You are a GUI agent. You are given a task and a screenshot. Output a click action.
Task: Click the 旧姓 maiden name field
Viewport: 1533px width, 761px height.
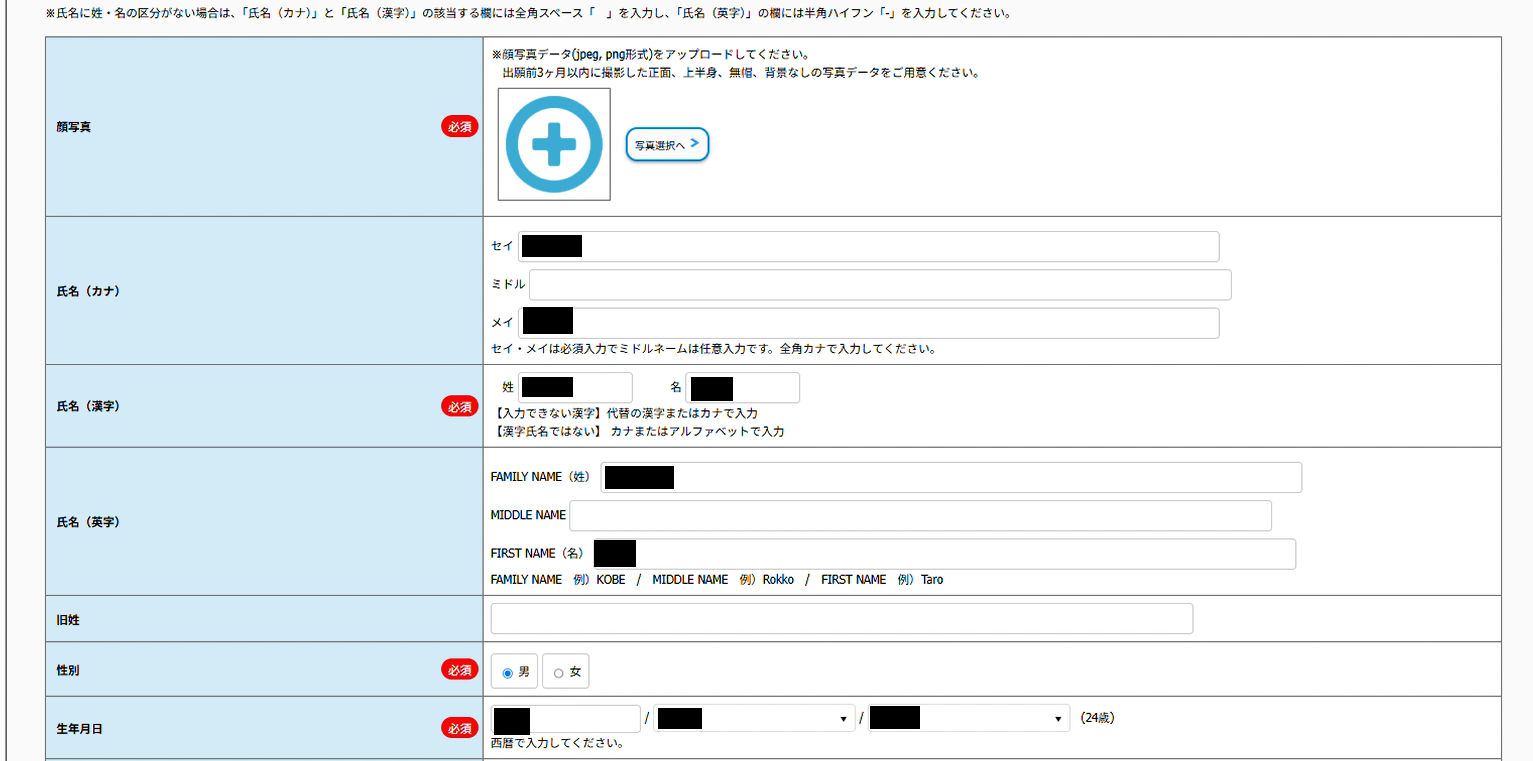pyautogui.click(x=841, y=619)
